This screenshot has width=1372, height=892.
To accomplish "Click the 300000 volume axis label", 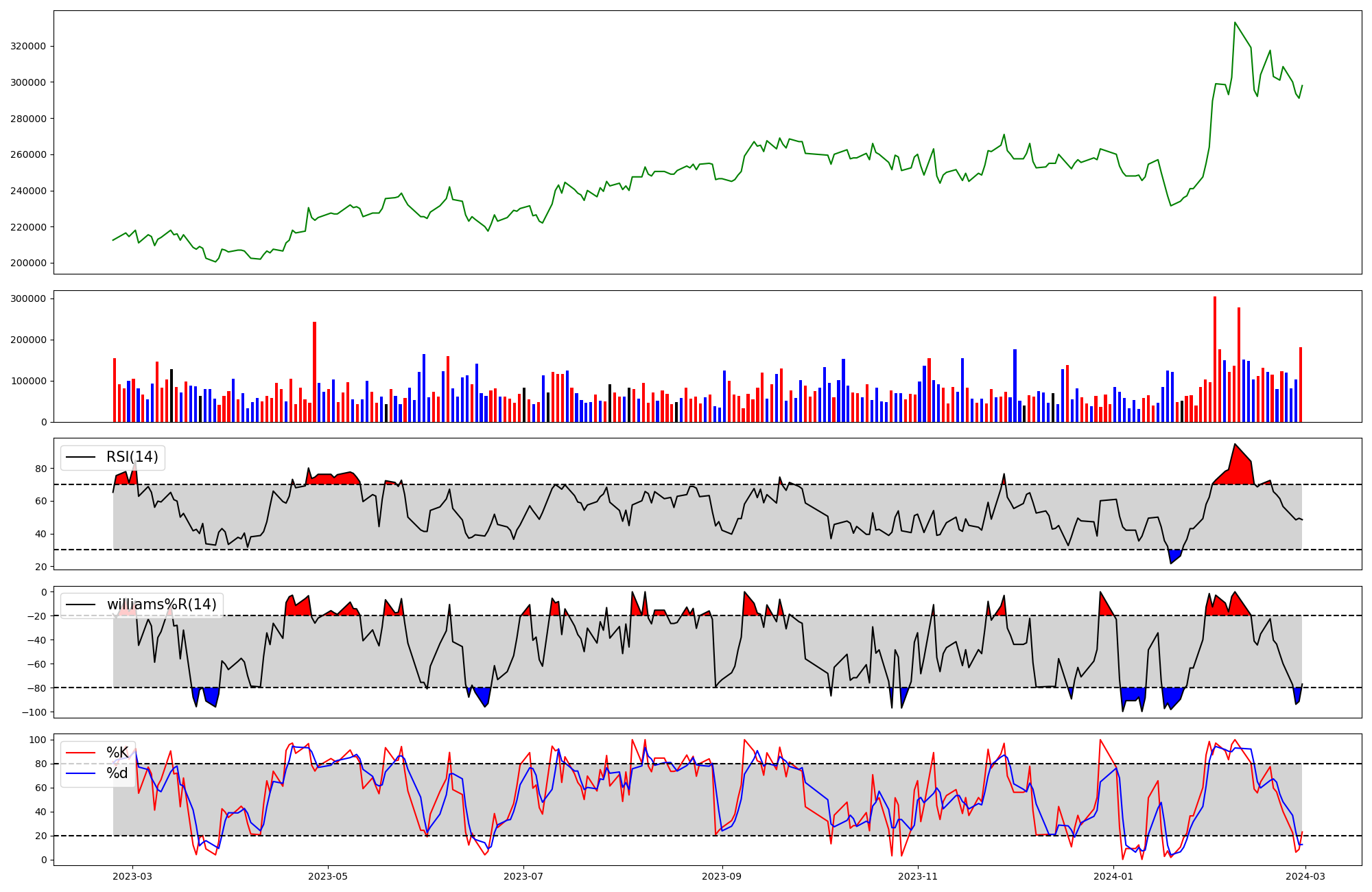I will [28, 299].
